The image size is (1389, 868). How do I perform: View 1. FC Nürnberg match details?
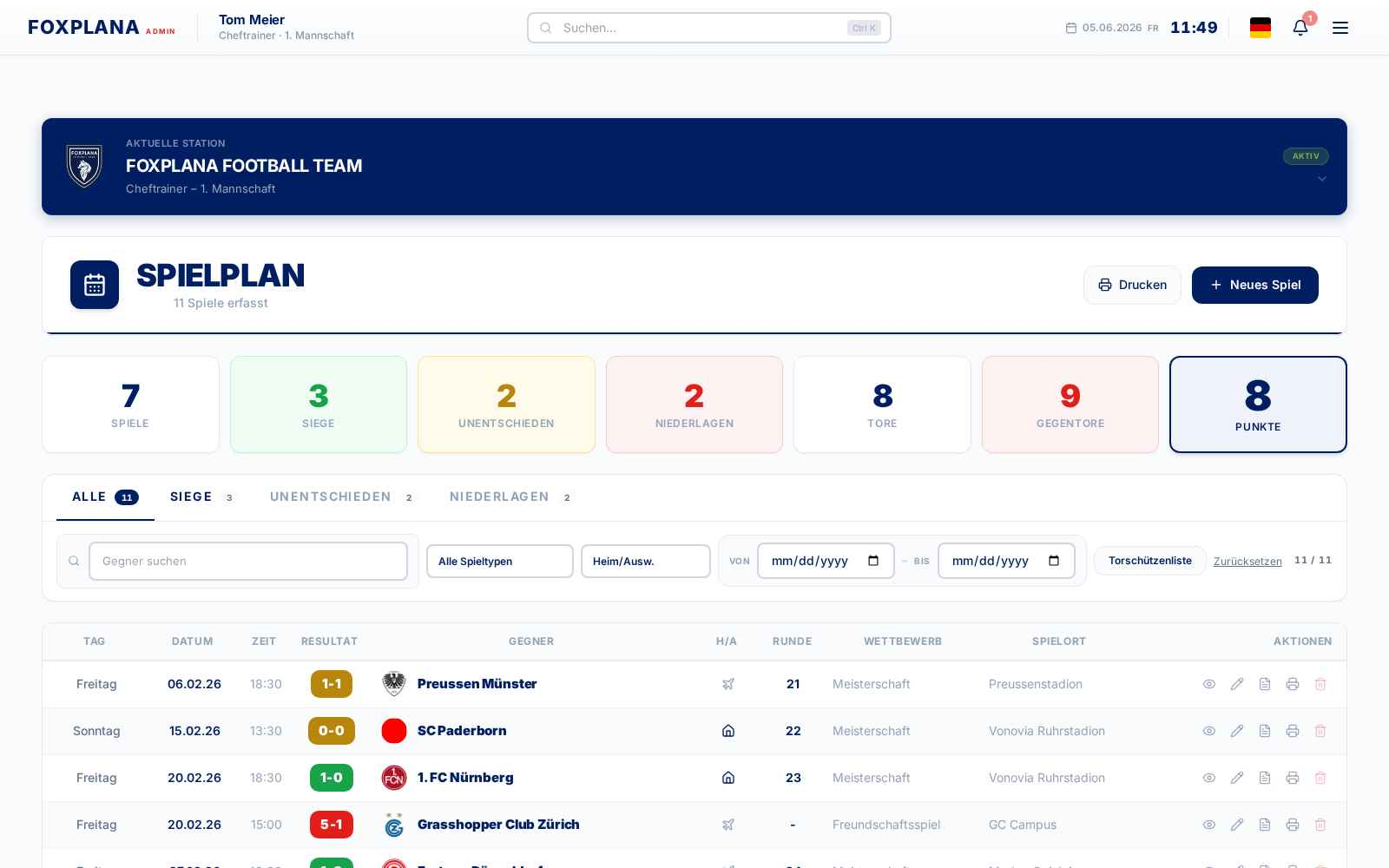pos(1209,778)
